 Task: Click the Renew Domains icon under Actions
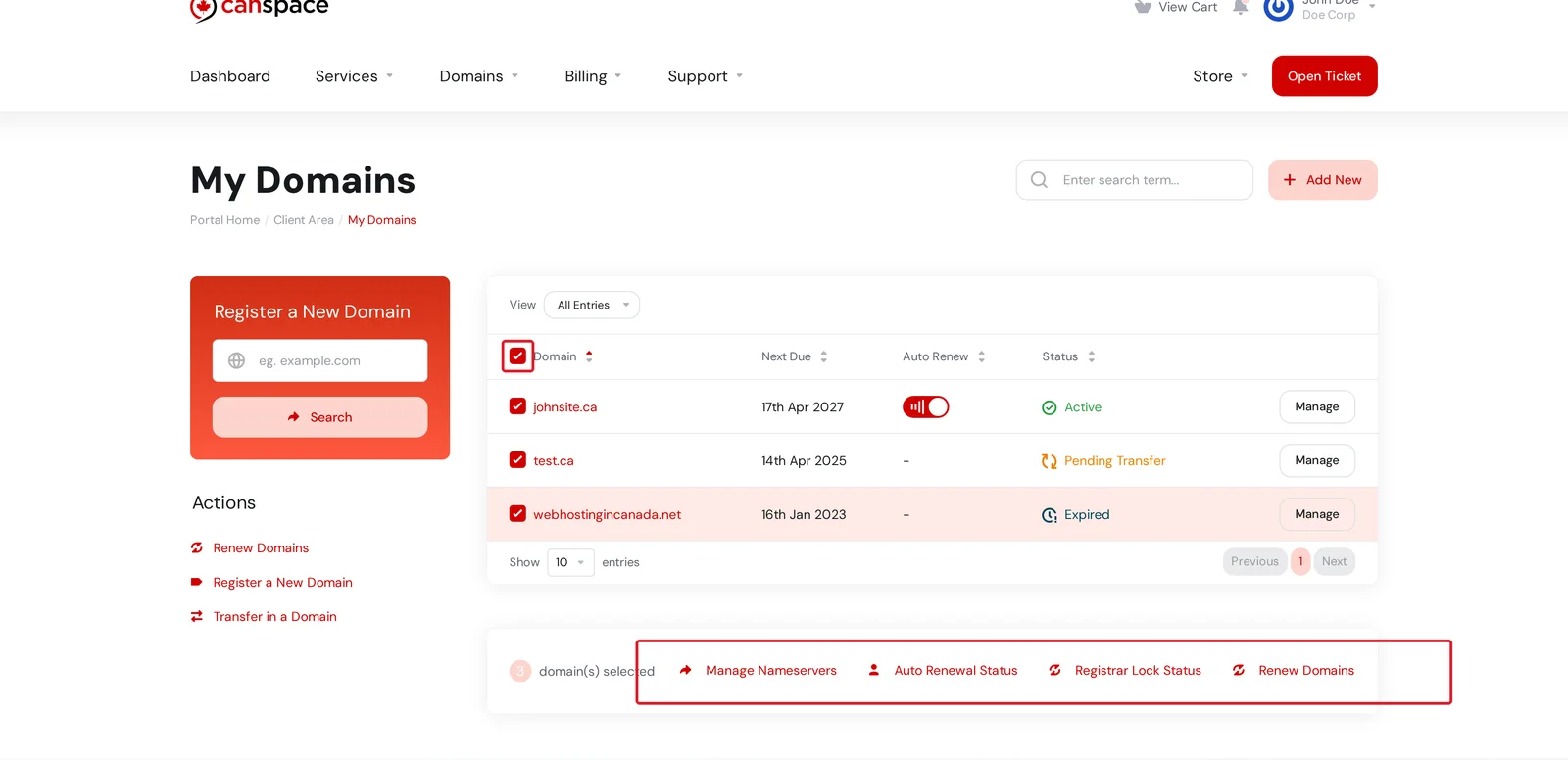(197, 547)
